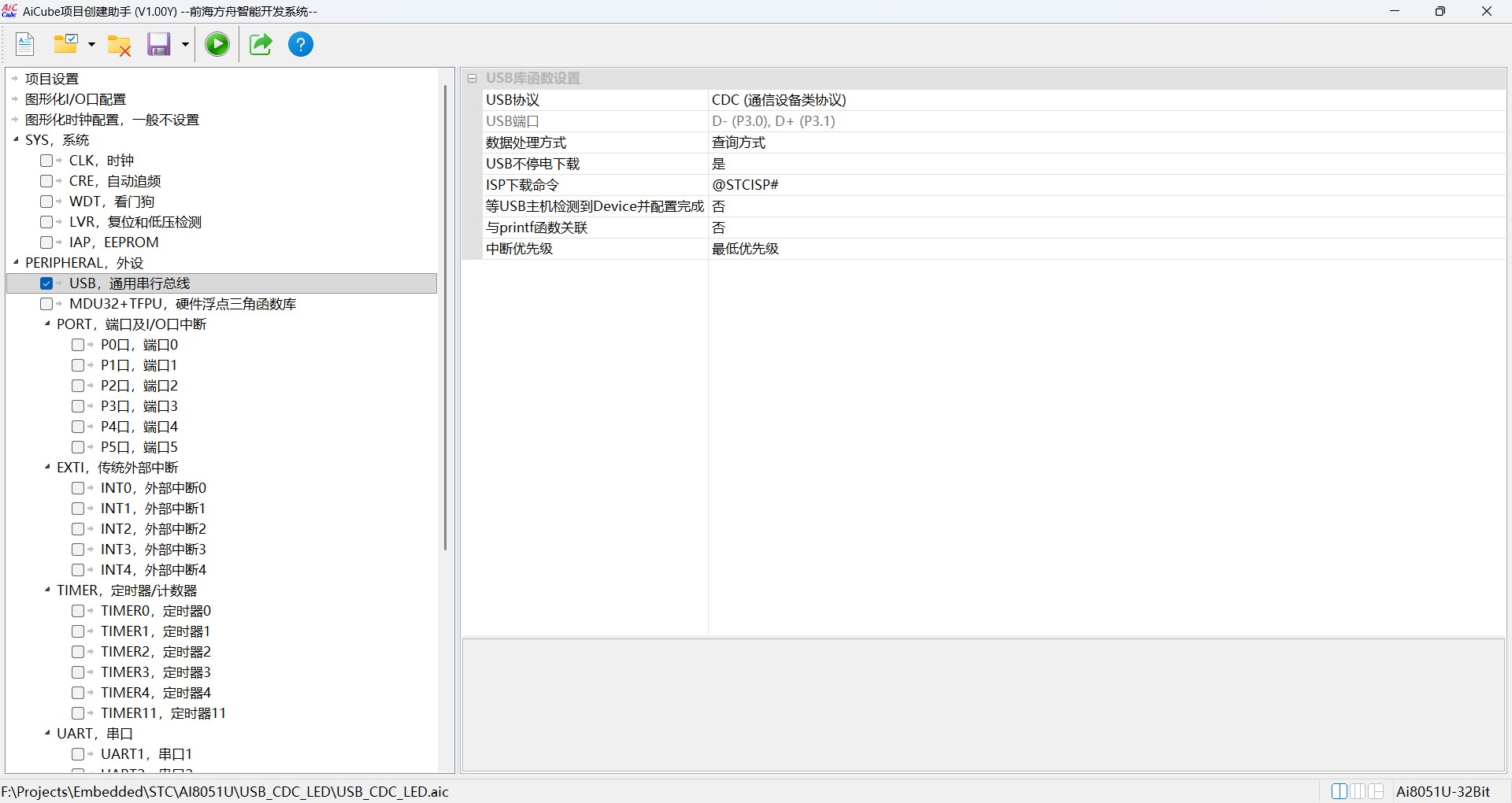Viewport: 1512px width, 803px height.
Task: Collapse the PORT I/O tree section
Action: coord(46,324)
